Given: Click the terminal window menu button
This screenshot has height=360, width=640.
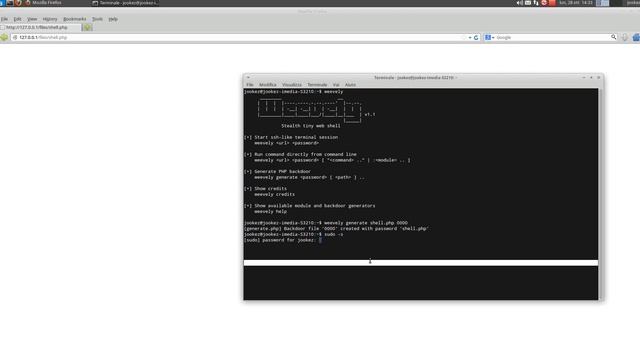Looking at the screenshot, I should [248, 77].
